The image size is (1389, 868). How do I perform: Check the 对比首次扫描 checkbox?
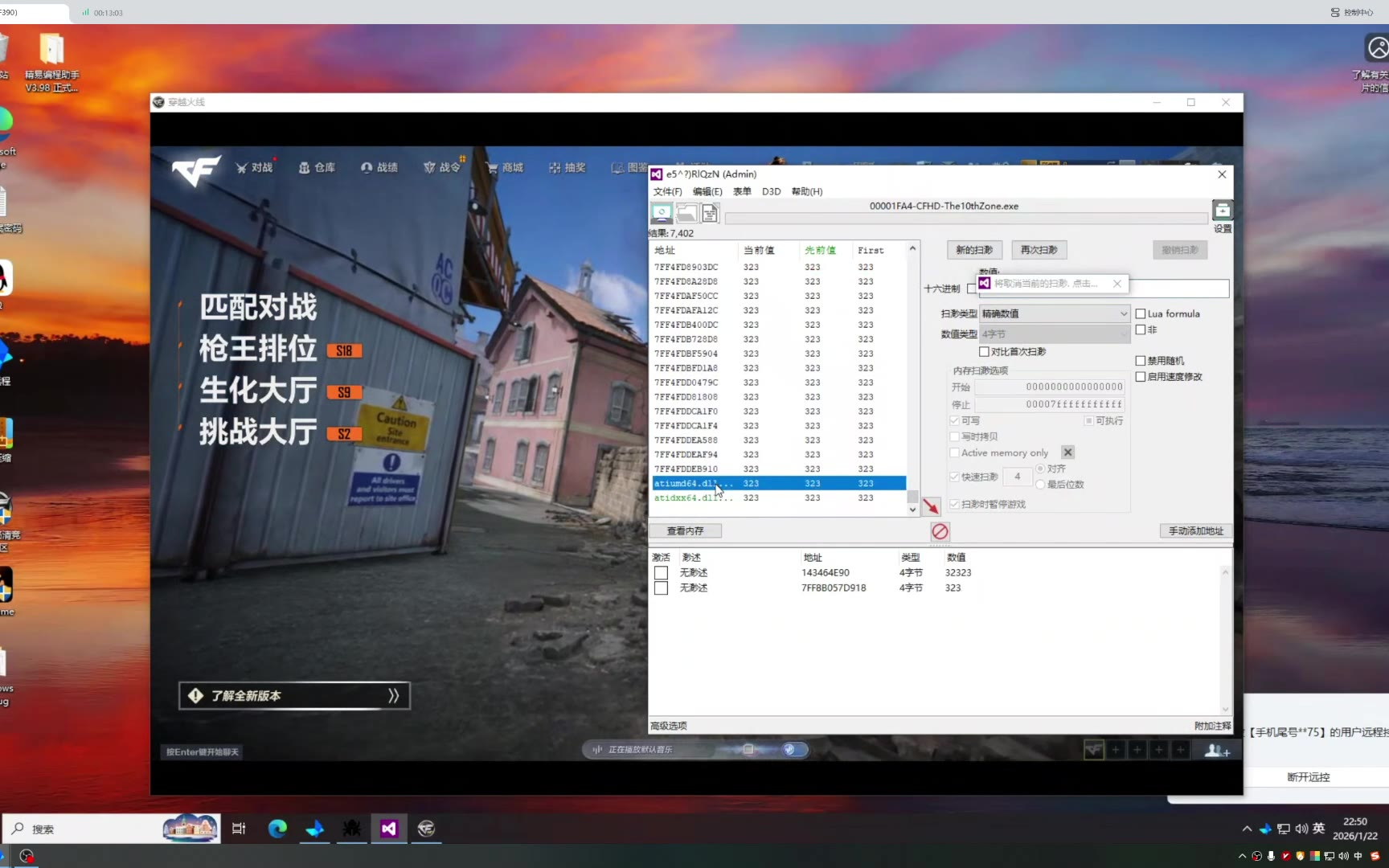984,351
